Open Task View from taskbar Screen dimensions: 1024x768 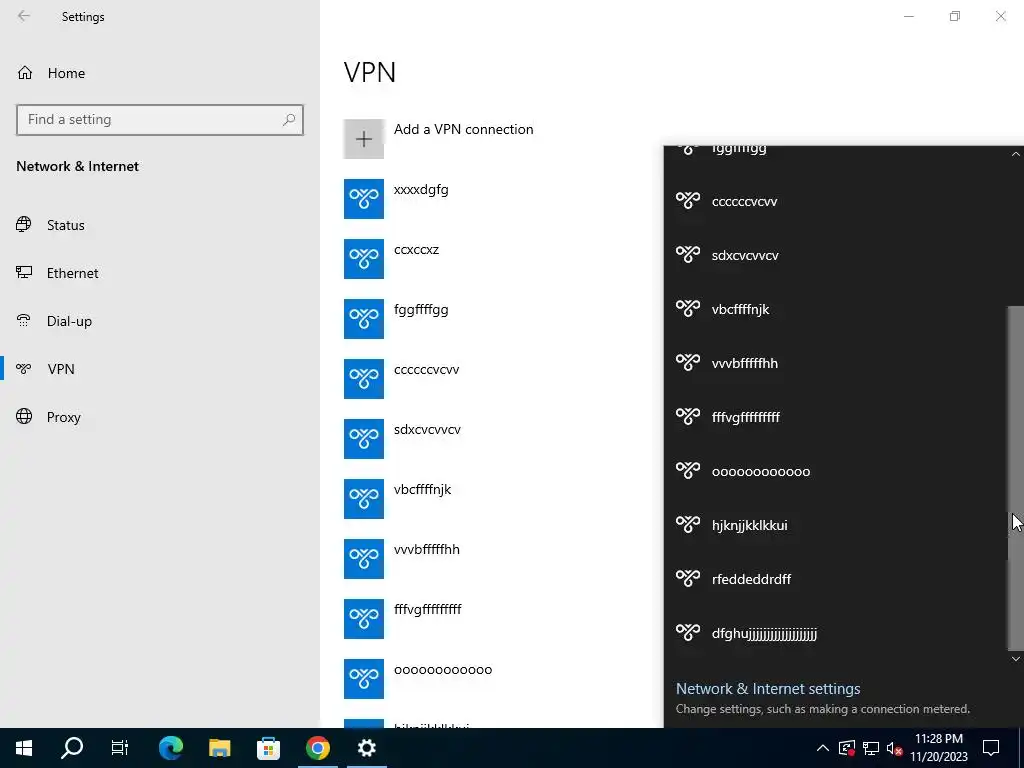pos(120,748)
